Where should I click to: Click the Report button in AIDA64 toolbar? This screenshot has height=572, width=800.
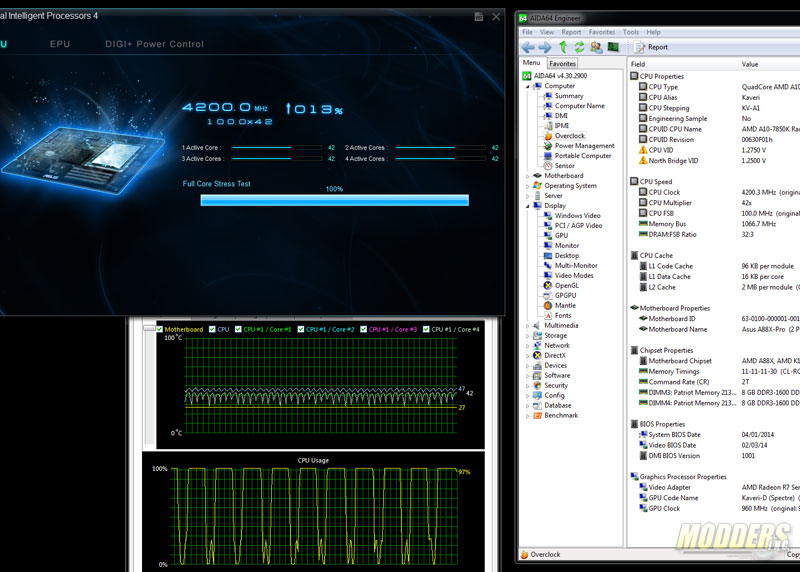[651, 47]
